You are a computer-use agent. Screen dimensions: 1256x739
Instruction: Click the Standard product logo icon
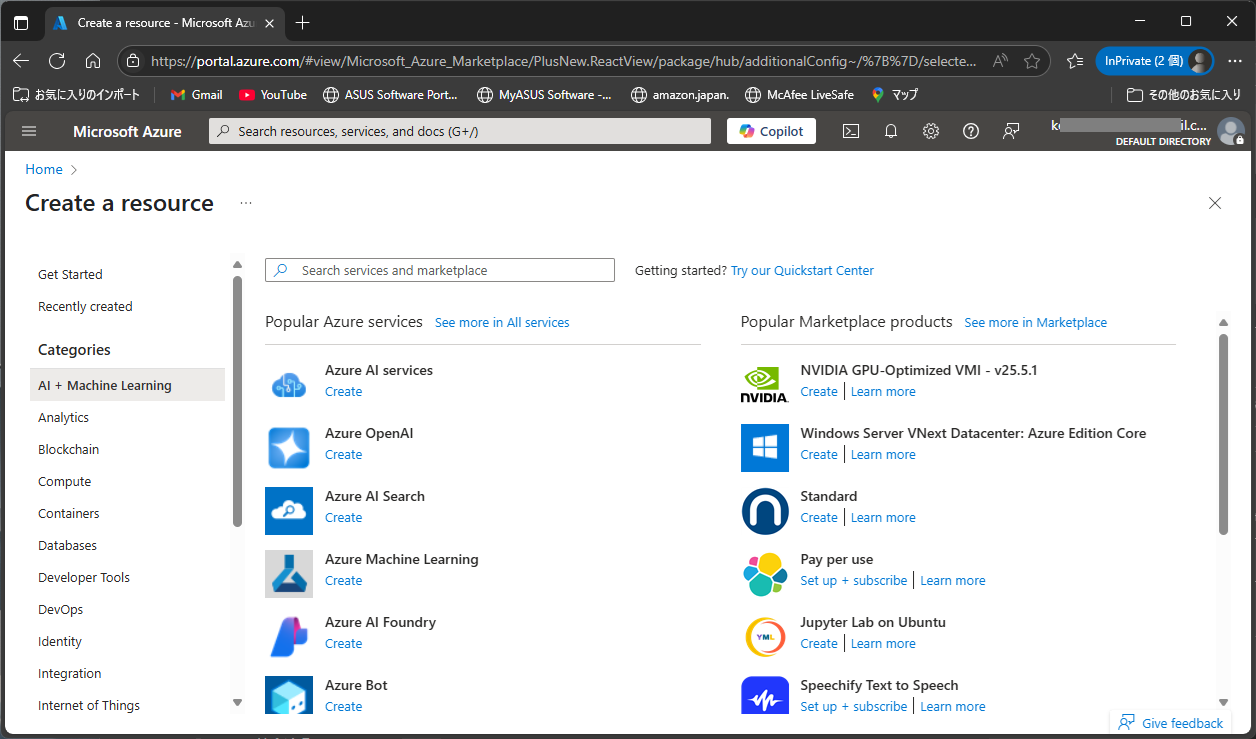[x=765, y=511]
